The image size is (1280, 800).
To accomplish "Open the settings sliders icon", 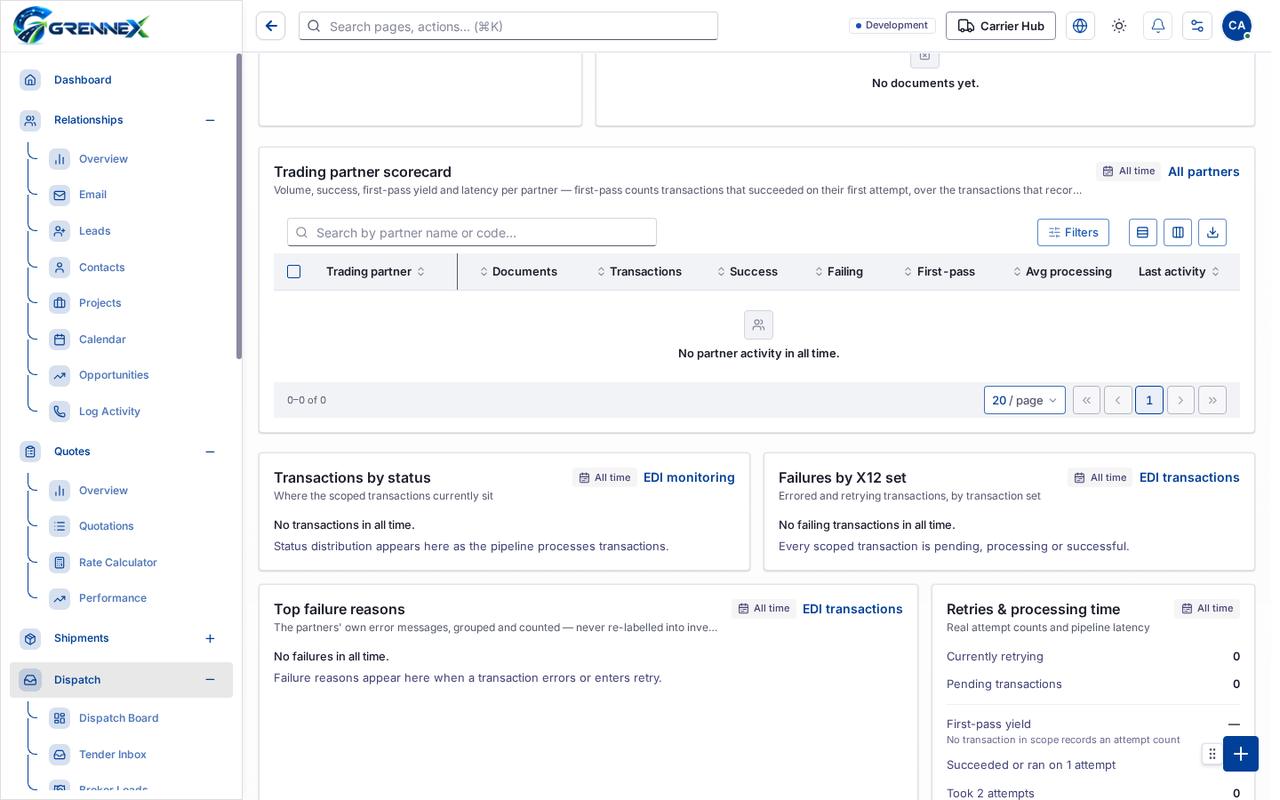I will tap(1197, 26).
